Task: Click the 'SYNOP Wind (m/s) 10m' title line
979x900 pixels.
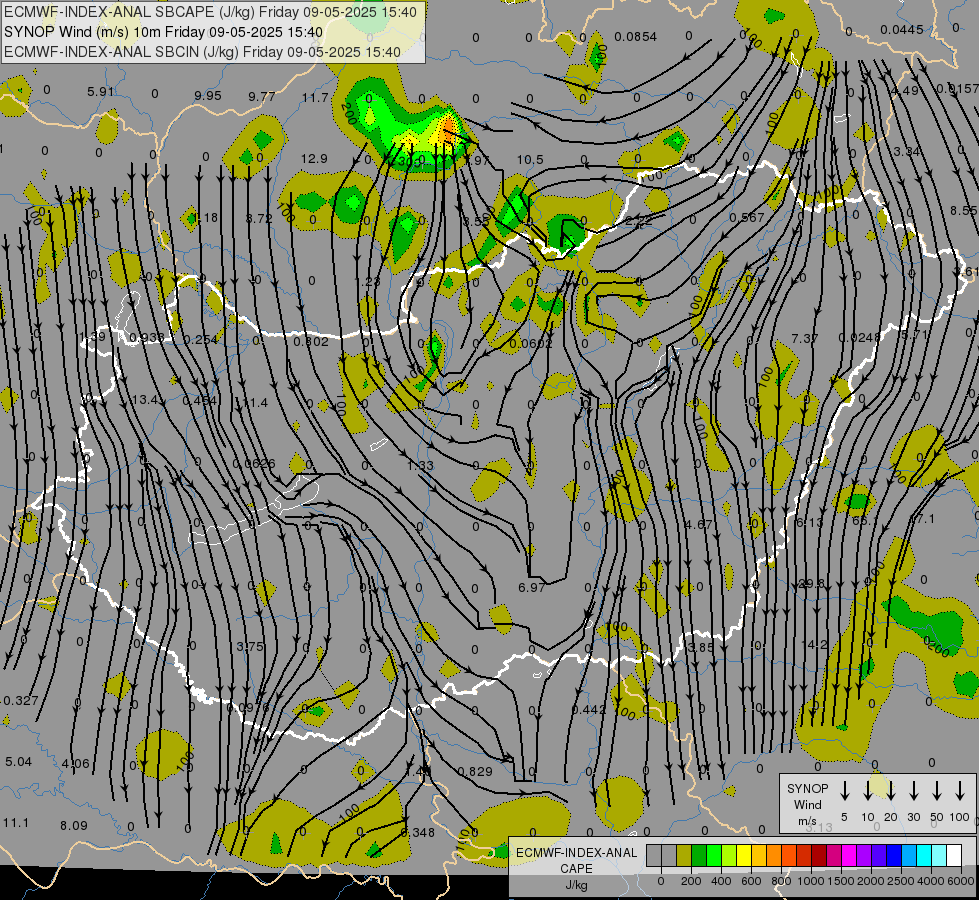Action: click(164, 32)
